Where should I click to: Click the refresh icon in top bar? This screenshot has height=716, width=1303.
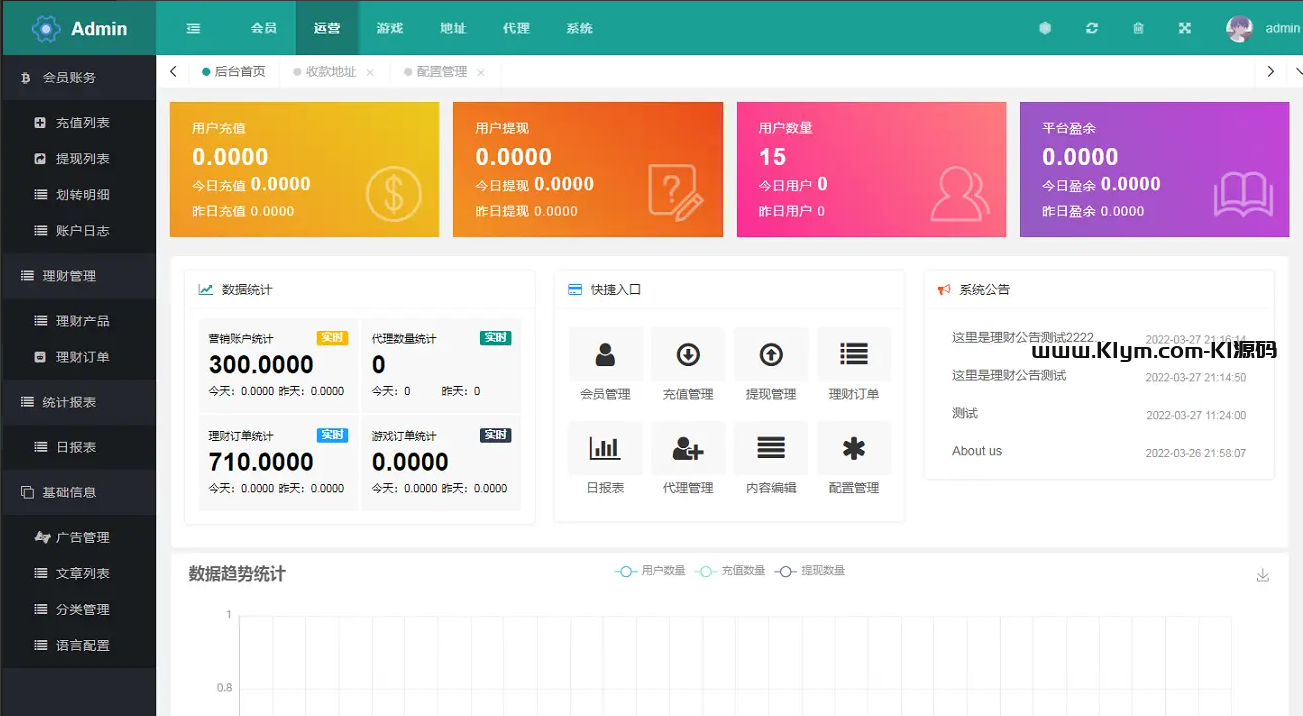click(x=1092, y=28)
